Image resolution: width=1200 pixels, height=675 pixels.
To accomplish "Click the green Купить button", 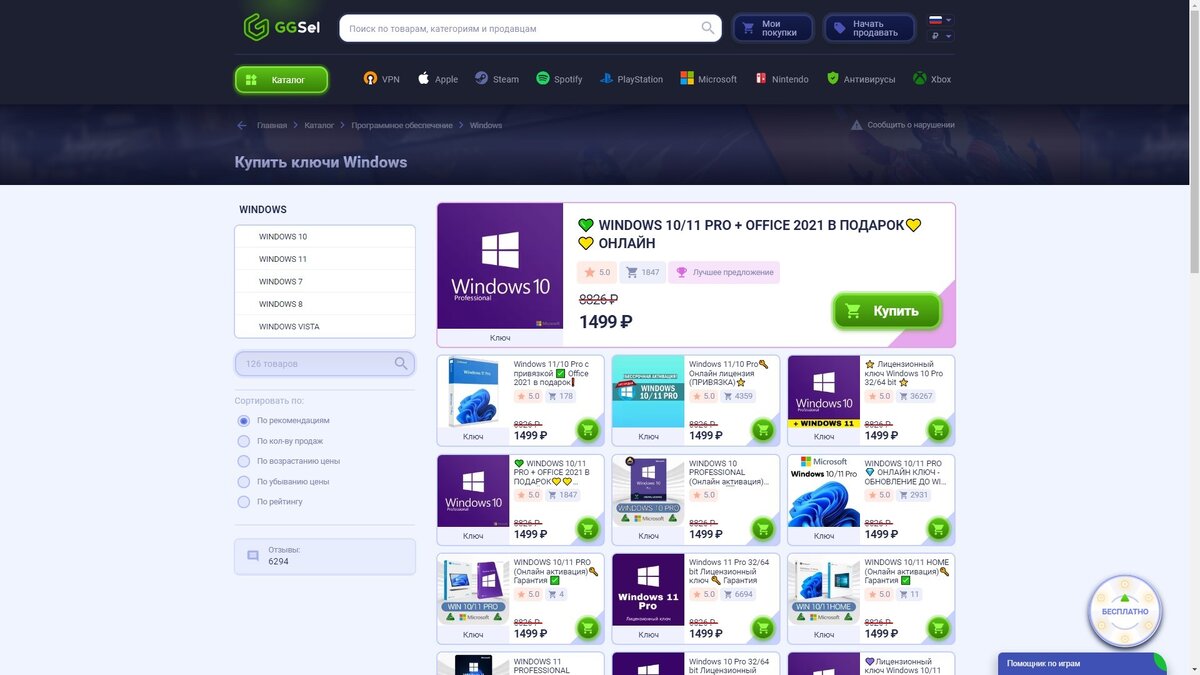I will [x=887, y=311].
